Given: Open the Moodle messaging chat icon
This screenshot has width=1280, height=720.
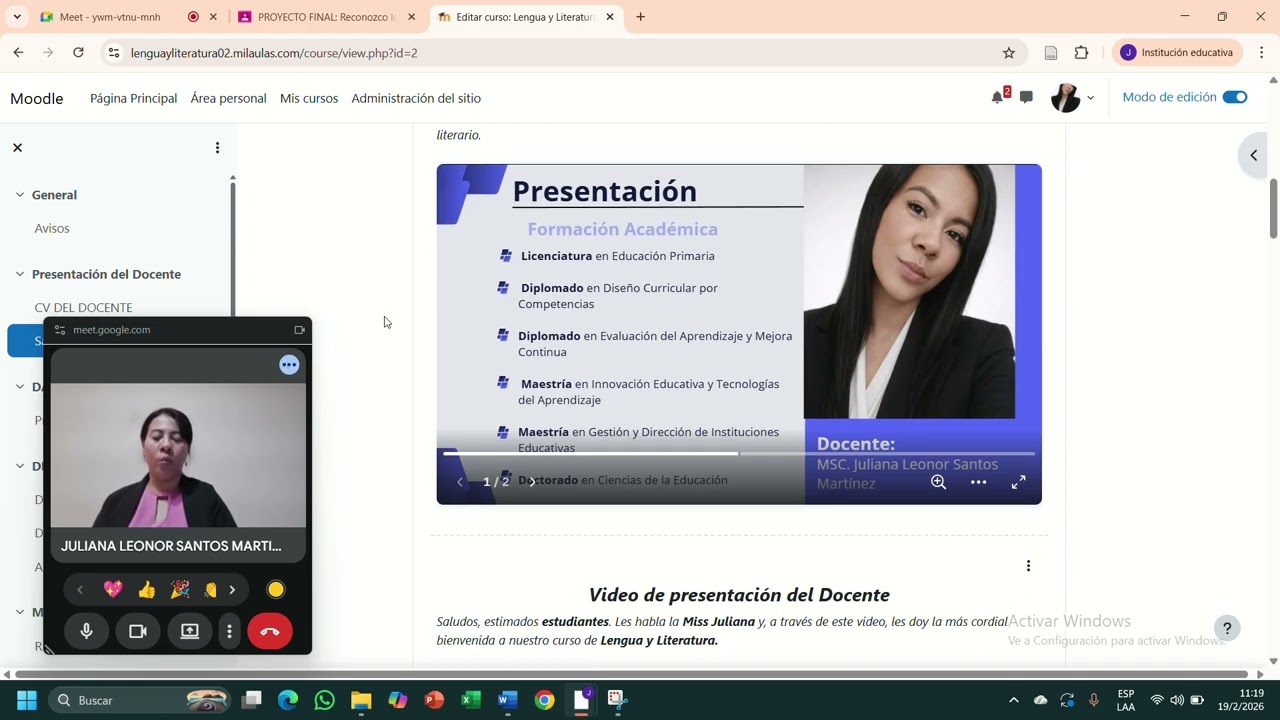Looking at the screenshot, I should pyautogui.click(x=1026, y=97).
